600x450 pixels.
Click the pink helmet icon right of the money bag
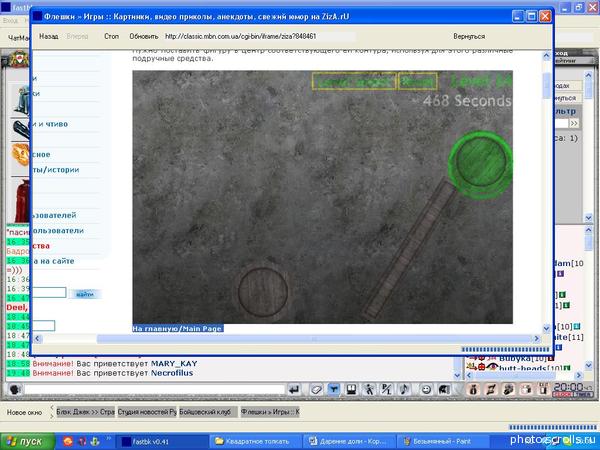509,390
